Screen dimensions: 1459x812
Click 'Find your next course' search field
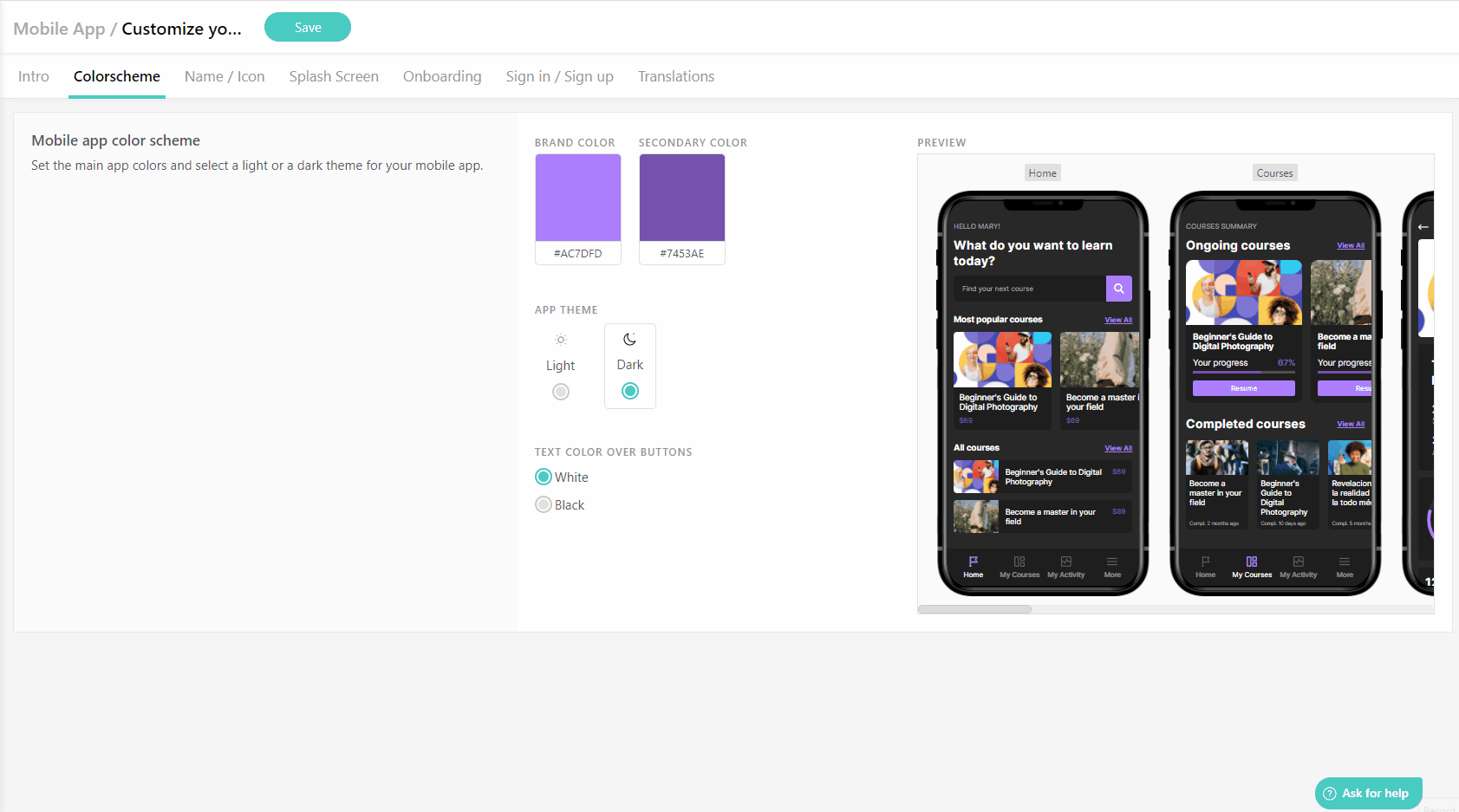click(1030, 289)
